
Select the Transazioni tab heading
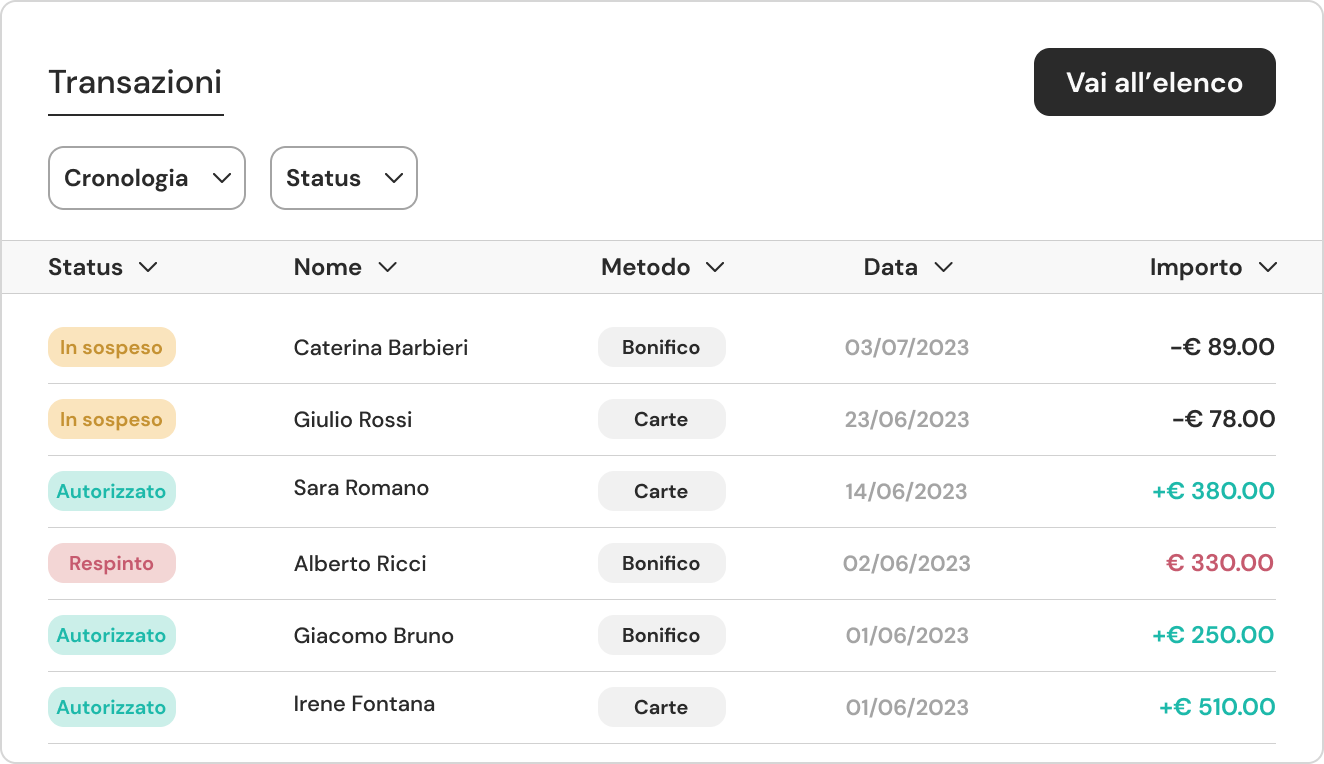[x=135, y=82]
